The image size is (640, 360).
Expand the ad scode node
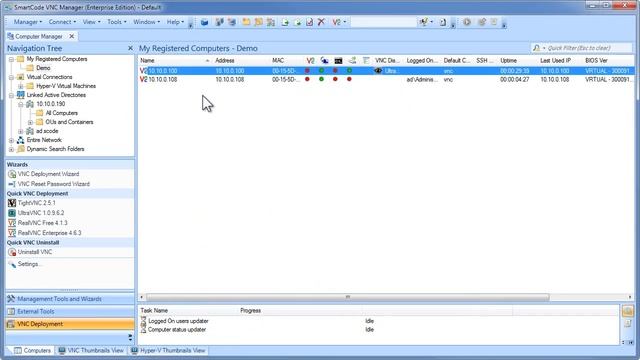(20, 131)
